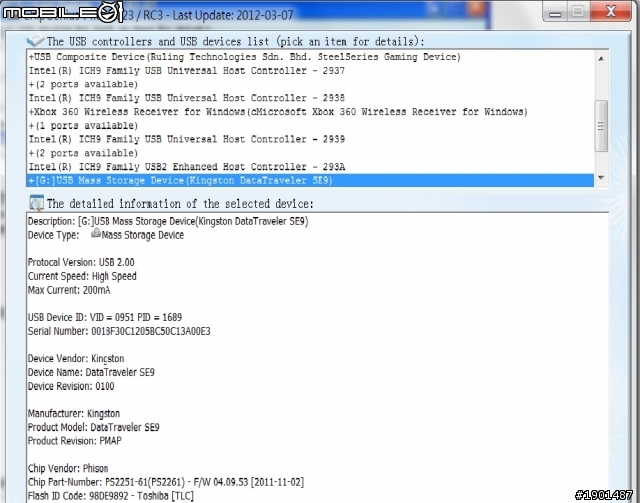Click the USB Device ID VID/PID line
Viewport: 640px width, 503px height.
105,317
